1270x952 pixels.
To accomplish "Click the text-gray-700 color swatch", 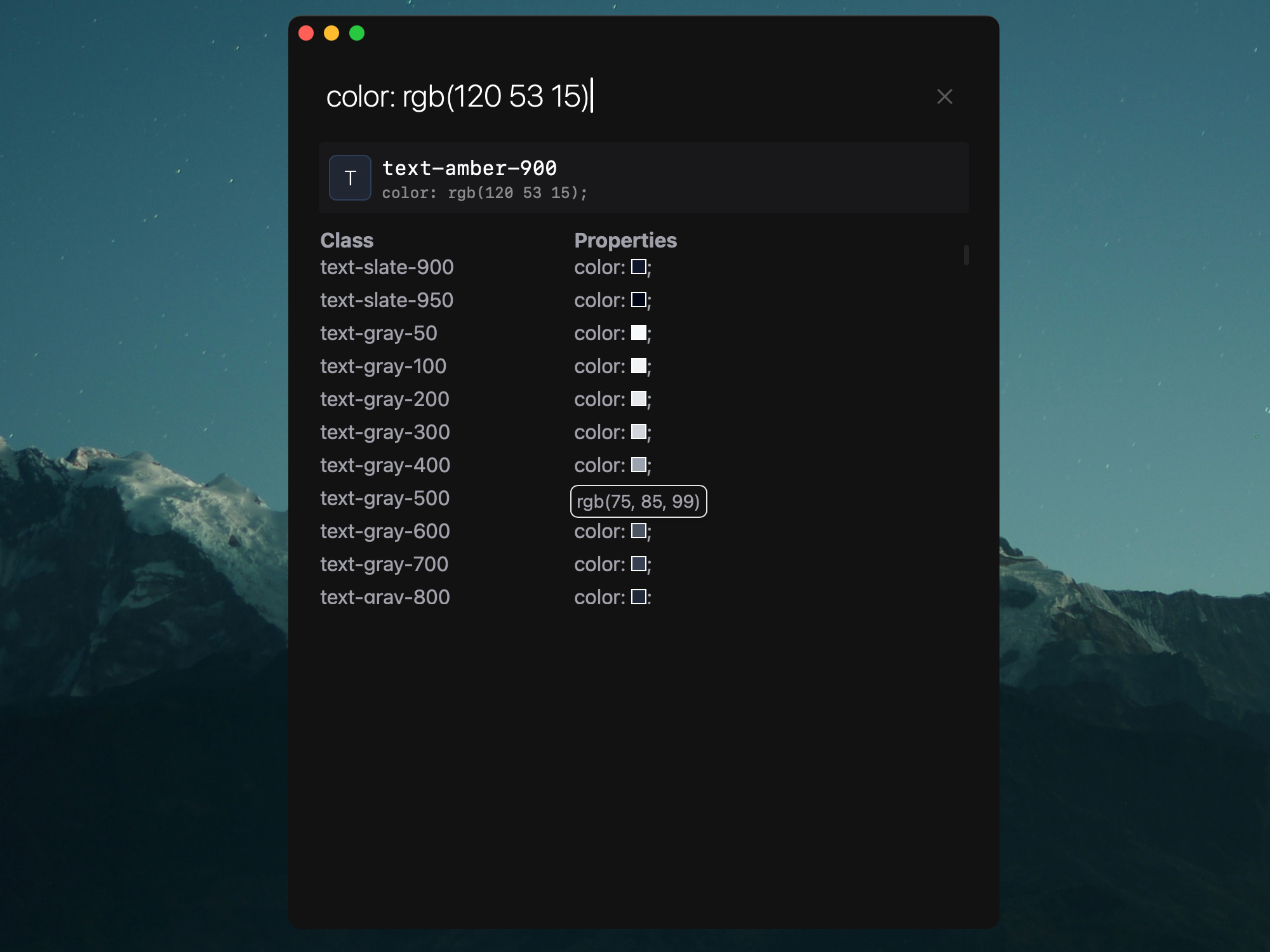I will pos(638,564).
